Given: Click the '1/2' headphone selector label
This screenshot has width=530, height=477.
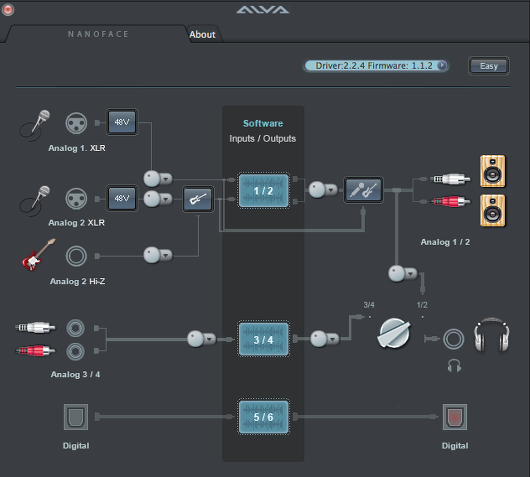Looking at the screenshot, I should tap(422, 305).
